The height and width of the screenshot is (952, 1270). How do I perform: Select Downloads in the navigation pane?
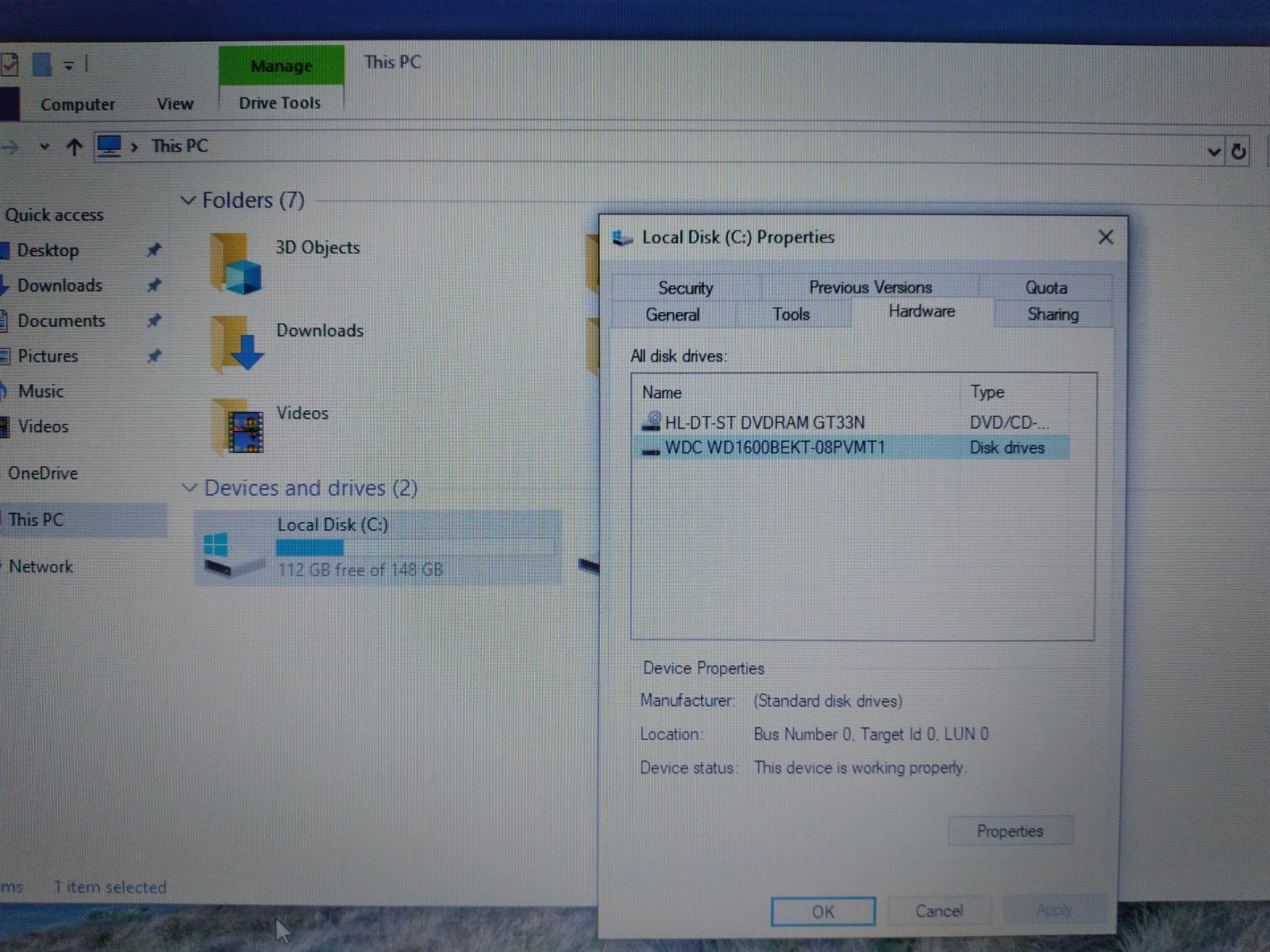(x=60, y=285)
